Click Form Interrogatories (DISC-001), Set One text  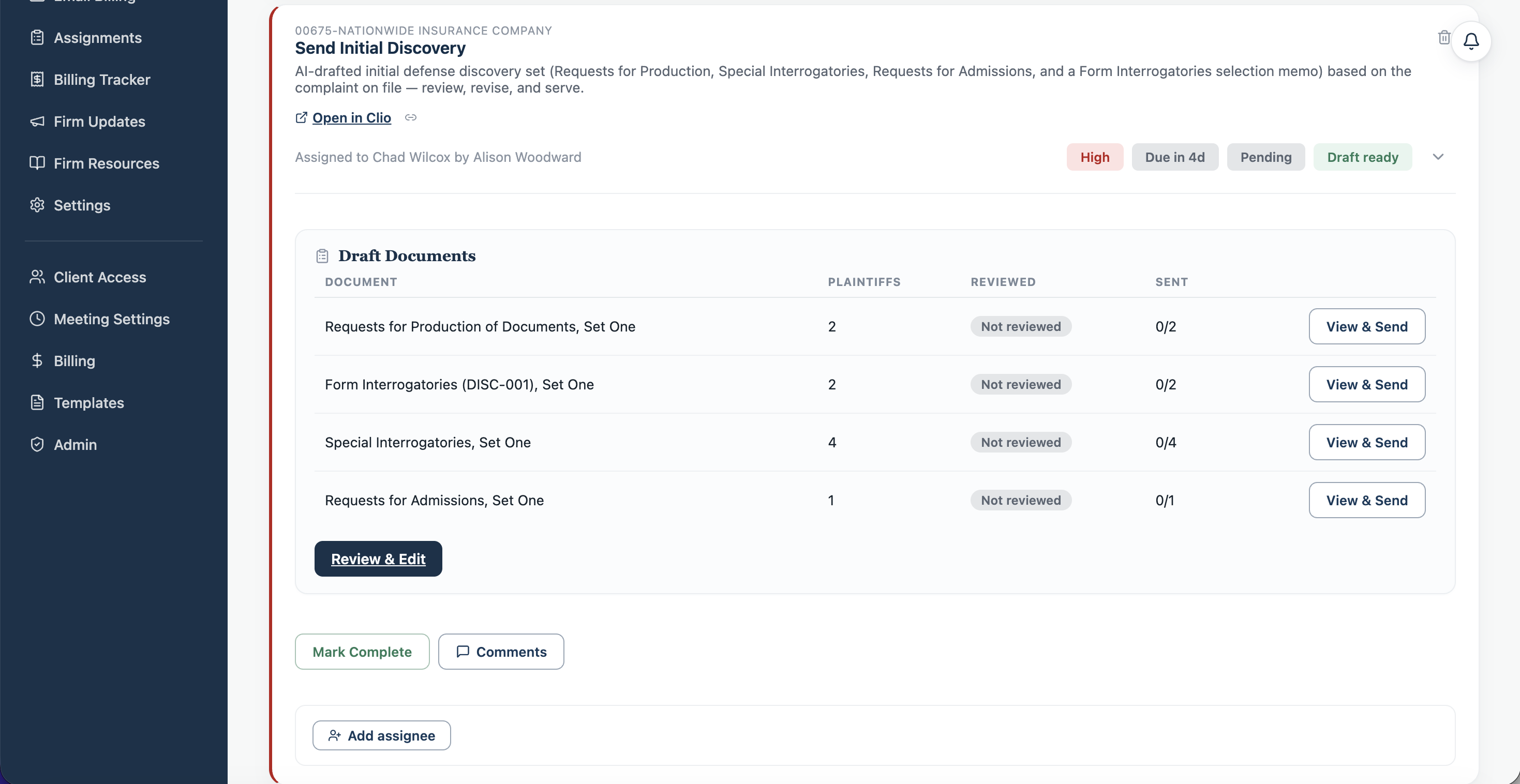click(459, 384)
